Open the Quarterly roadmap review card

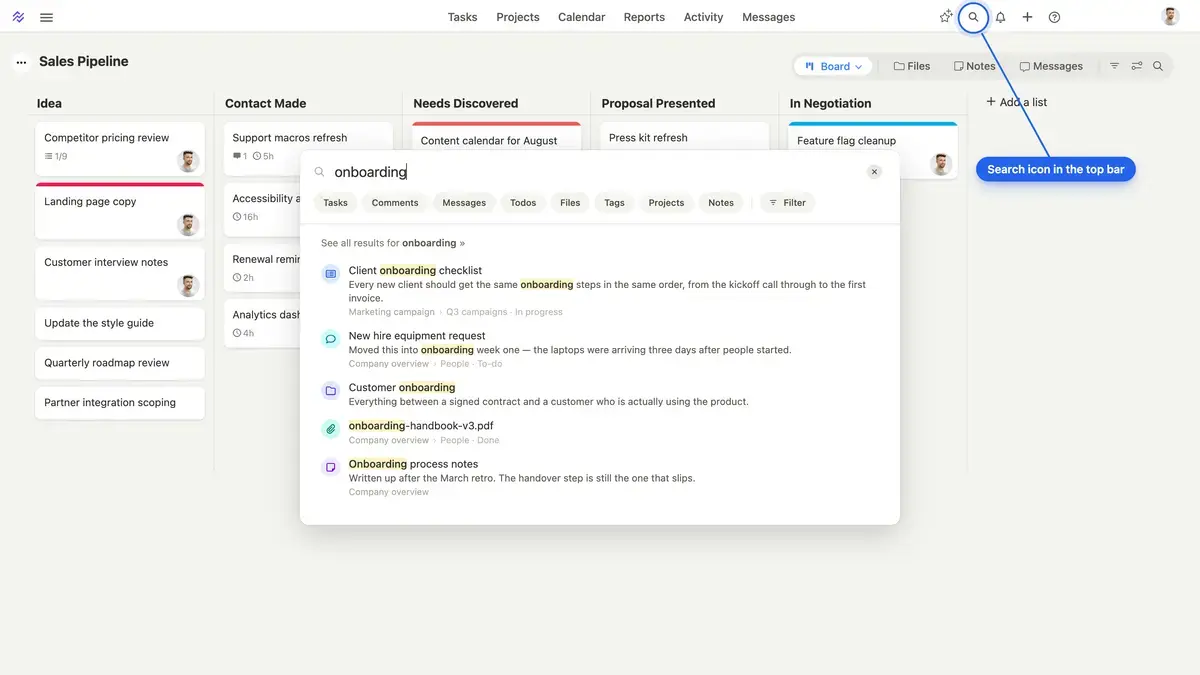click(x=120, y=363)
